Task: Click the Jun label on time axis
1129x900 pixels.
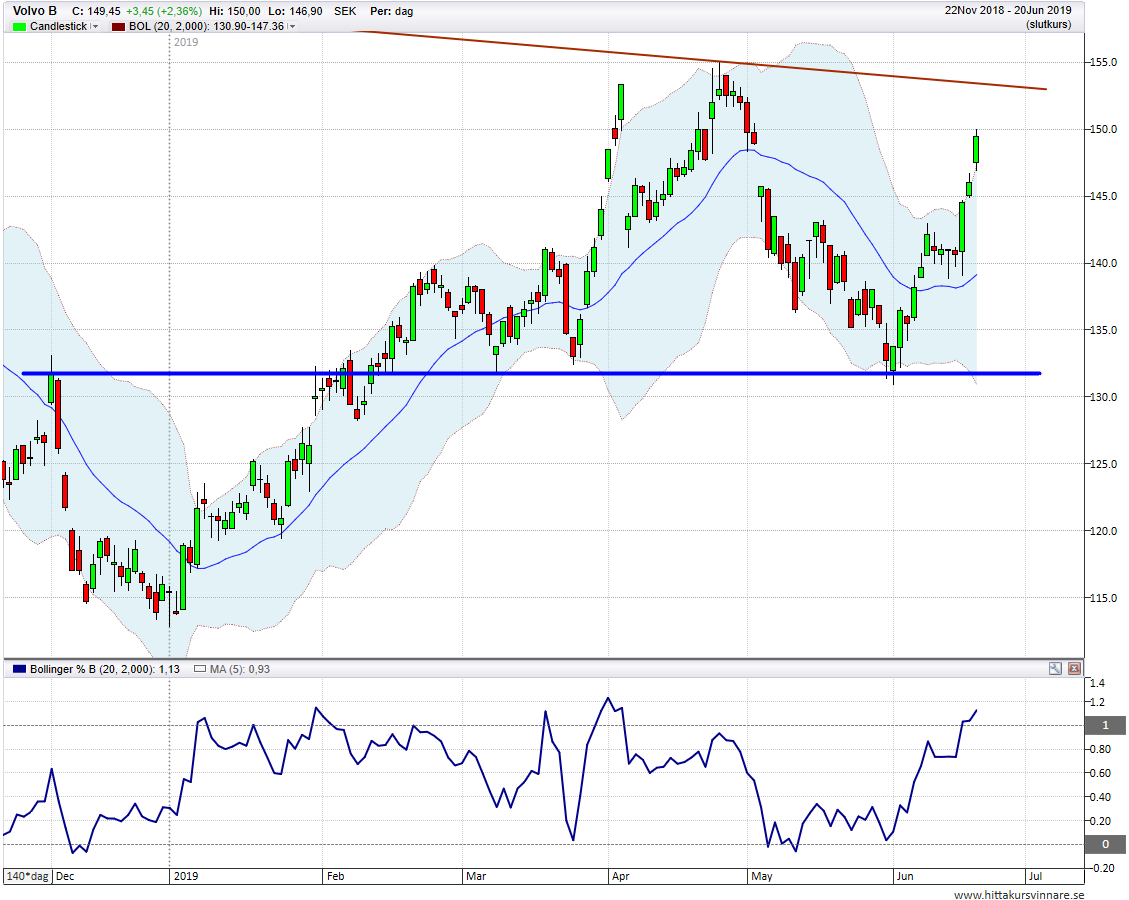Action: coord(905,876)
